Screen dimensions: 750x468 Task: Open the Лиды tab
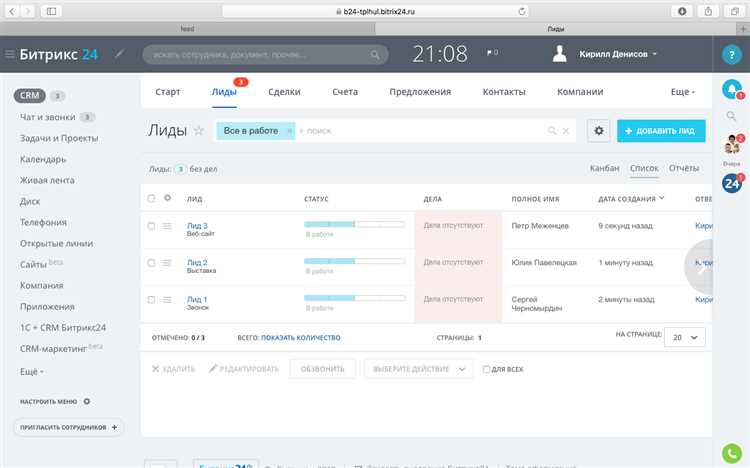pyautogui.click(x=224, y=92)
